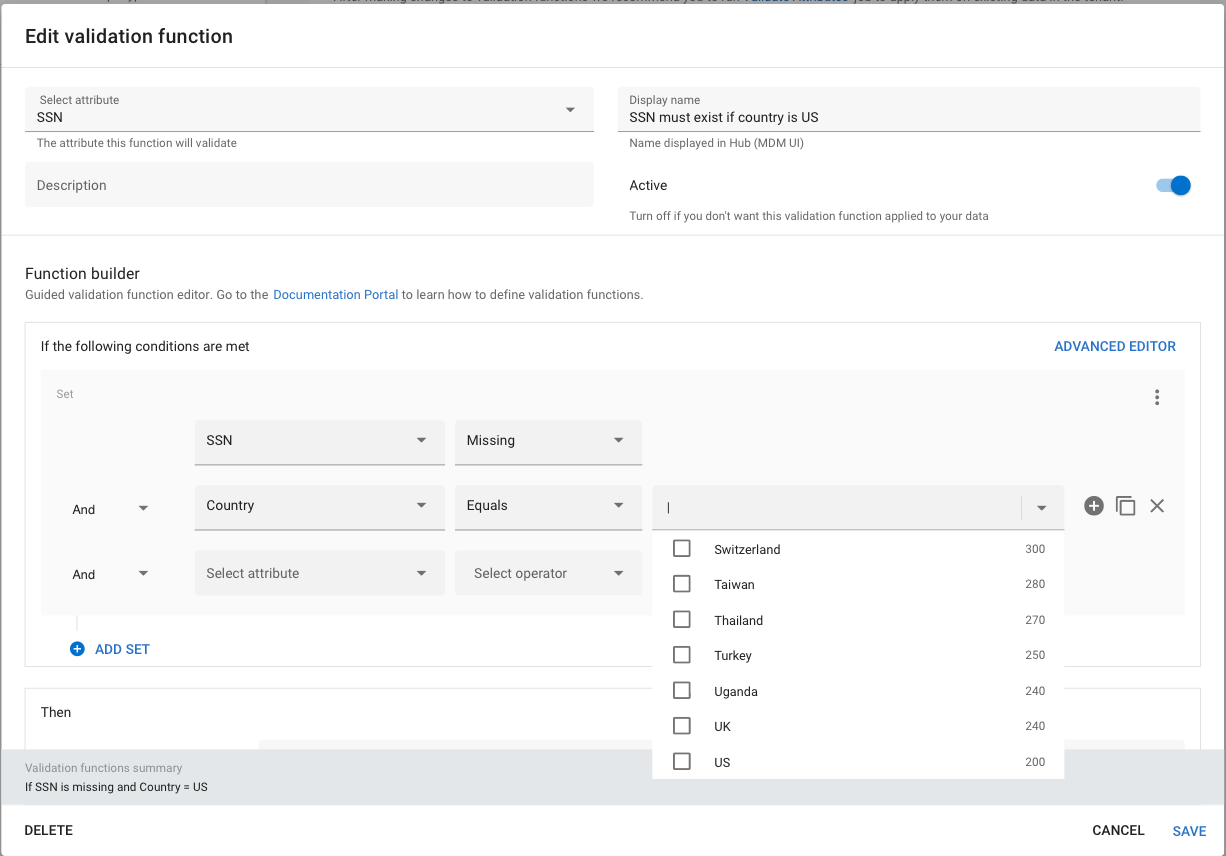The image size is (1226, 856).
Task: Delete this validation function
Action: pos(49,830)
